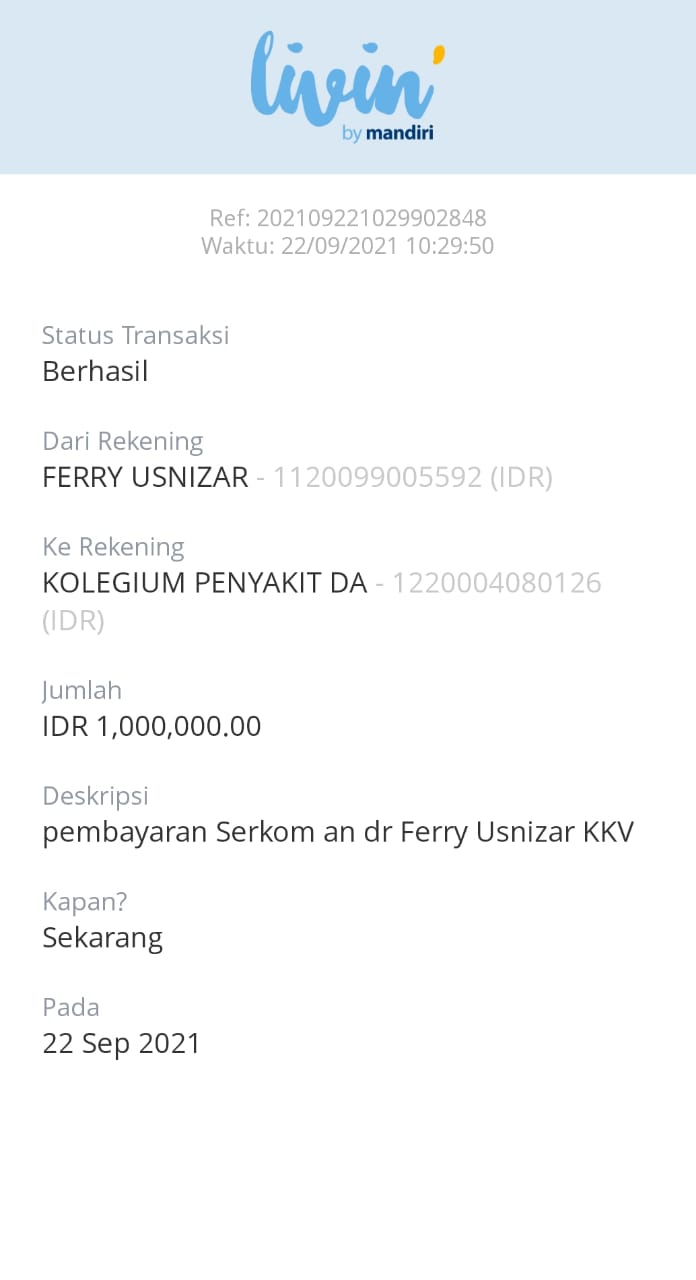Tap the Ke Rekening label
This screenshot has height=1280, width=696.
[x=113, y=547]
